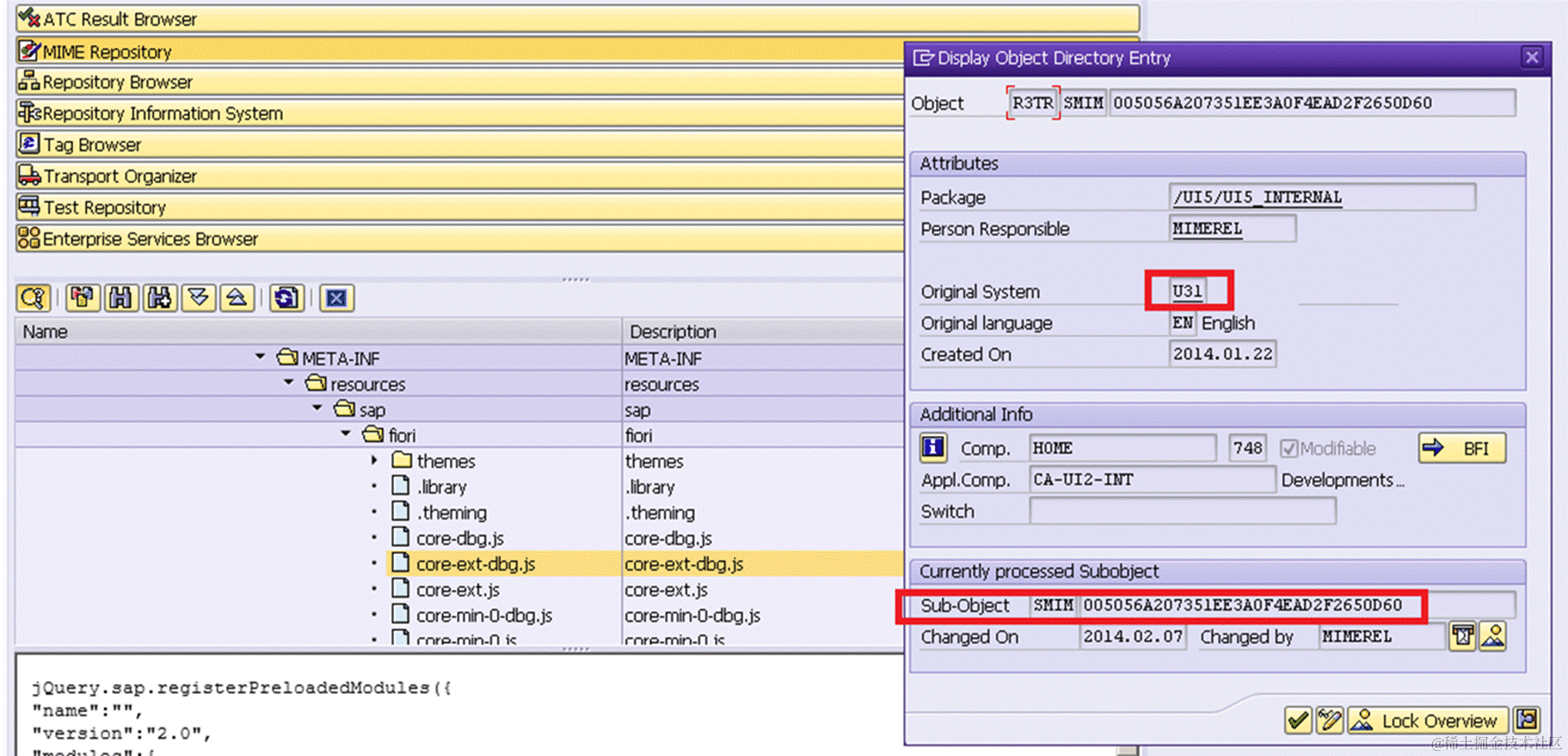This screenshot has width=1568, height=756.
Task: Click the Transport Organizer truck icon
Action: [29, 175]
